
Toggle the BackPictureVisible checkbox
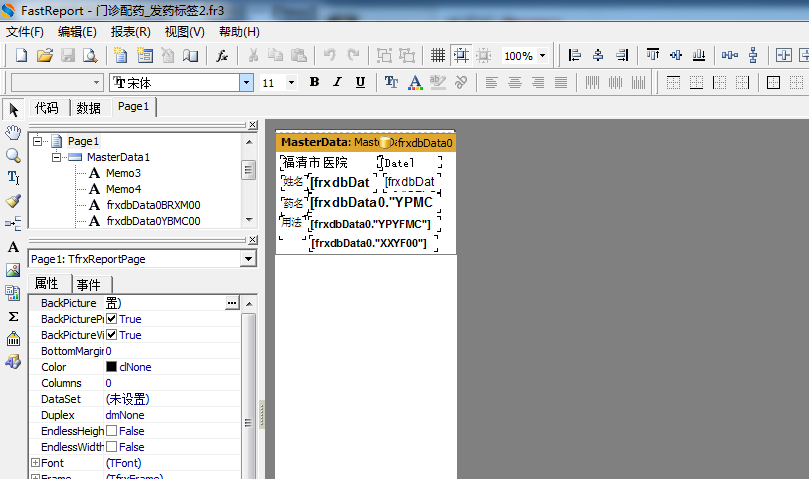click(x=111, y=334)
